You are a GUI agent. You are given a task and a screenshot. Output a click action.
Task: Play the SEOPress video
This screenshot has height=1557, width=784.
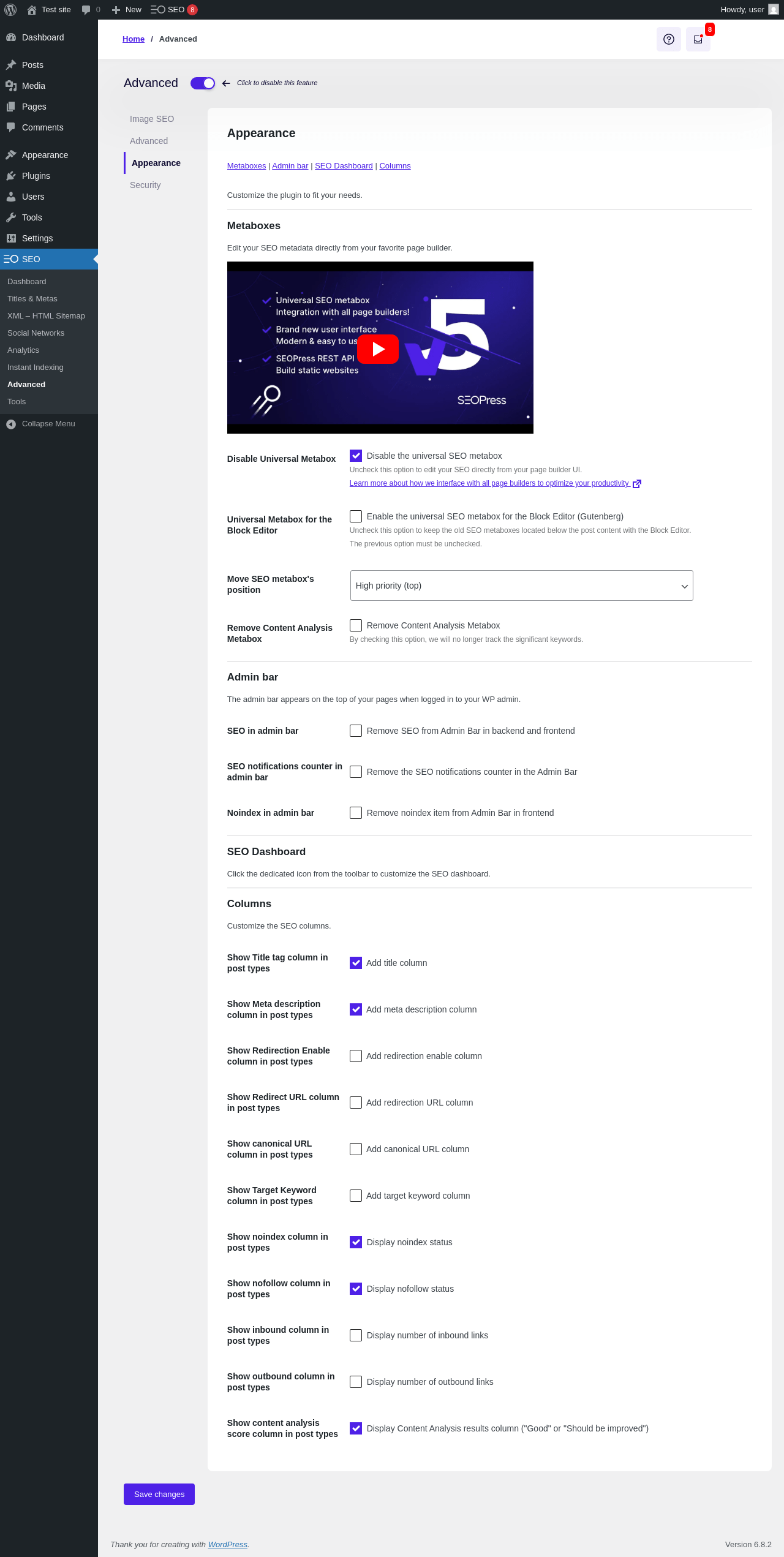pyautogui.click(x=378, y=349)
